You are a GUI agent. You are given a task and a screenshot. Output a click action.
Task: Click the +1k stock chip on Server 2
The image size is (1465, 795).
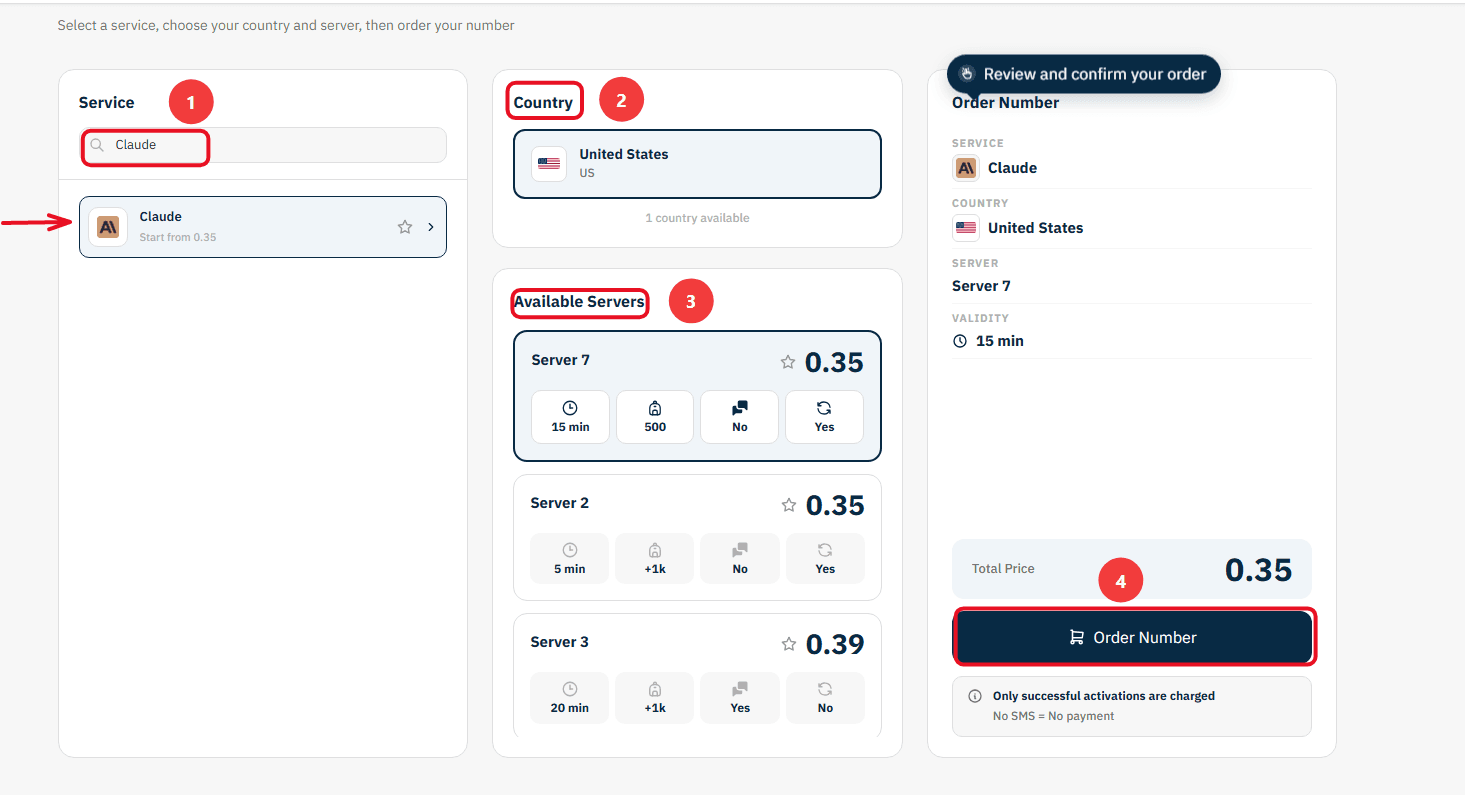tap(655, 559)
